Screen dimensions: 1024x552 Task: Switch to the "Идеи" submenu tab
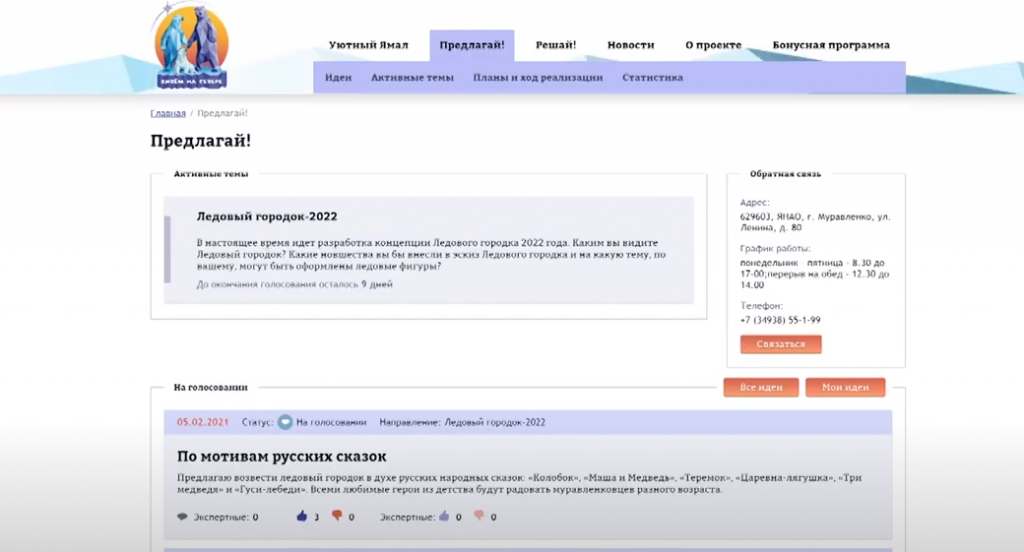[x=338, y=77]
